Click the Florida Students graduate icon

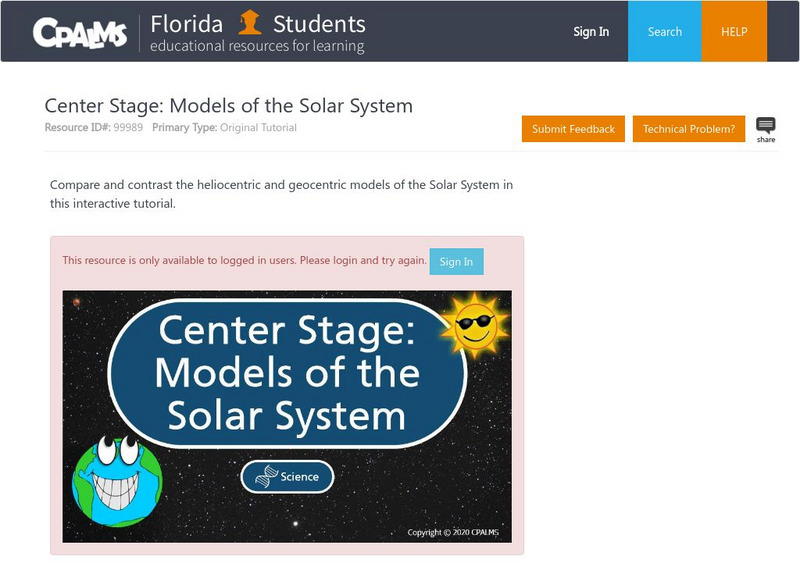[x=250, y=22]
